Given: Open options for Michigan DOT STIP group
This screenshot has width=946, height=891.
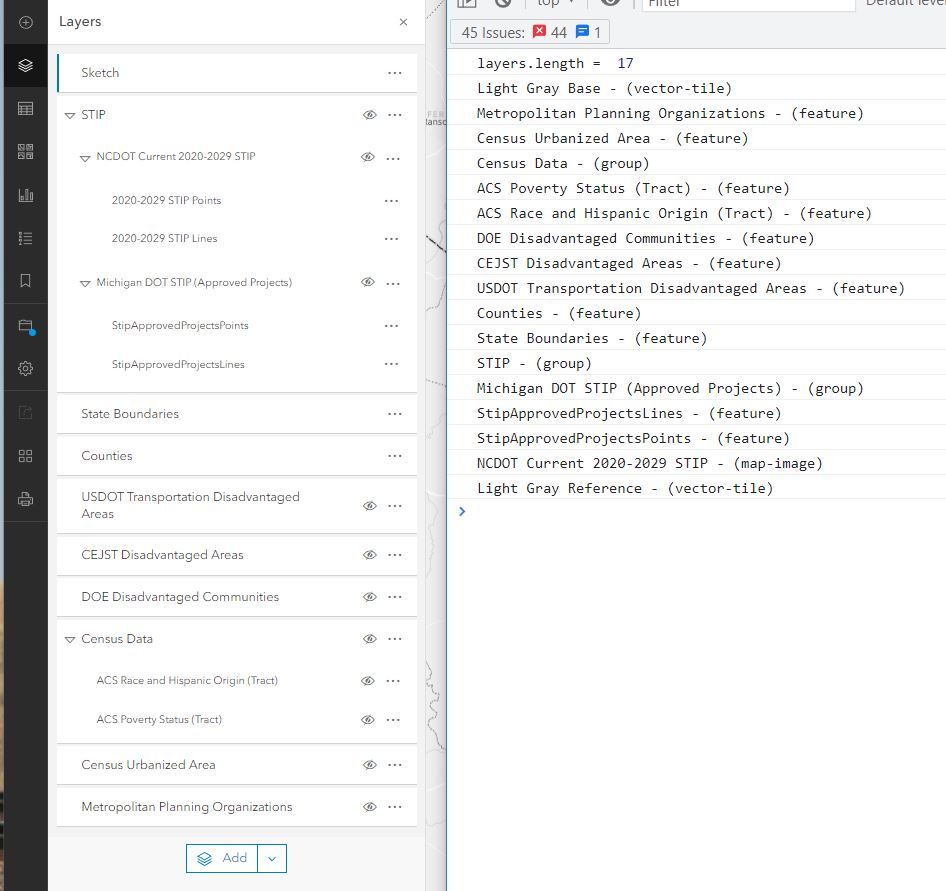Looking at the screenshot, I should coord(393,283).
